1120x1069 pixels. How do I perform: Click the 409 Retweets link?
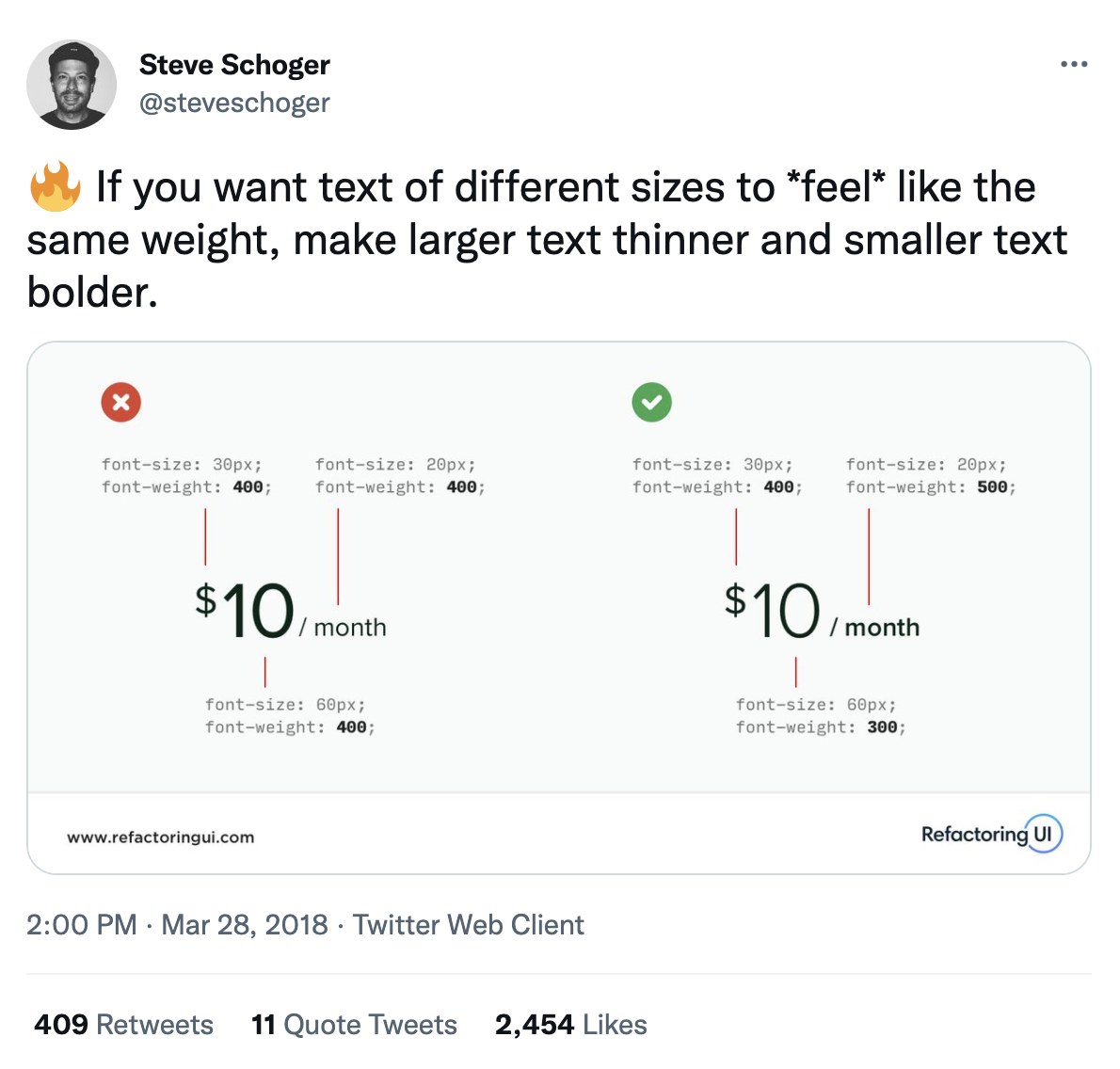click(122, 1024)
